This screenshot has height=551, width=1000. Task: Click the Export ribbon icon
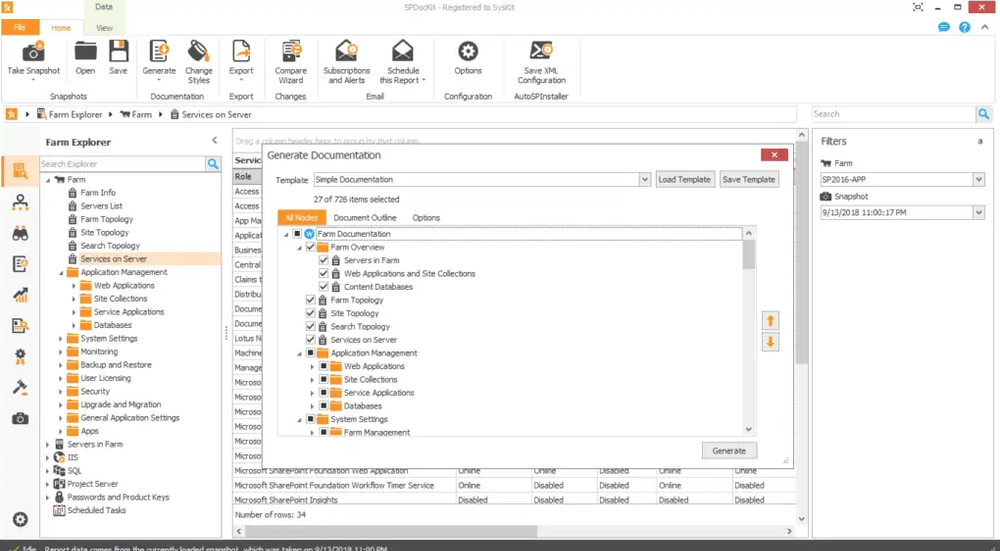(x=241, y=52)
